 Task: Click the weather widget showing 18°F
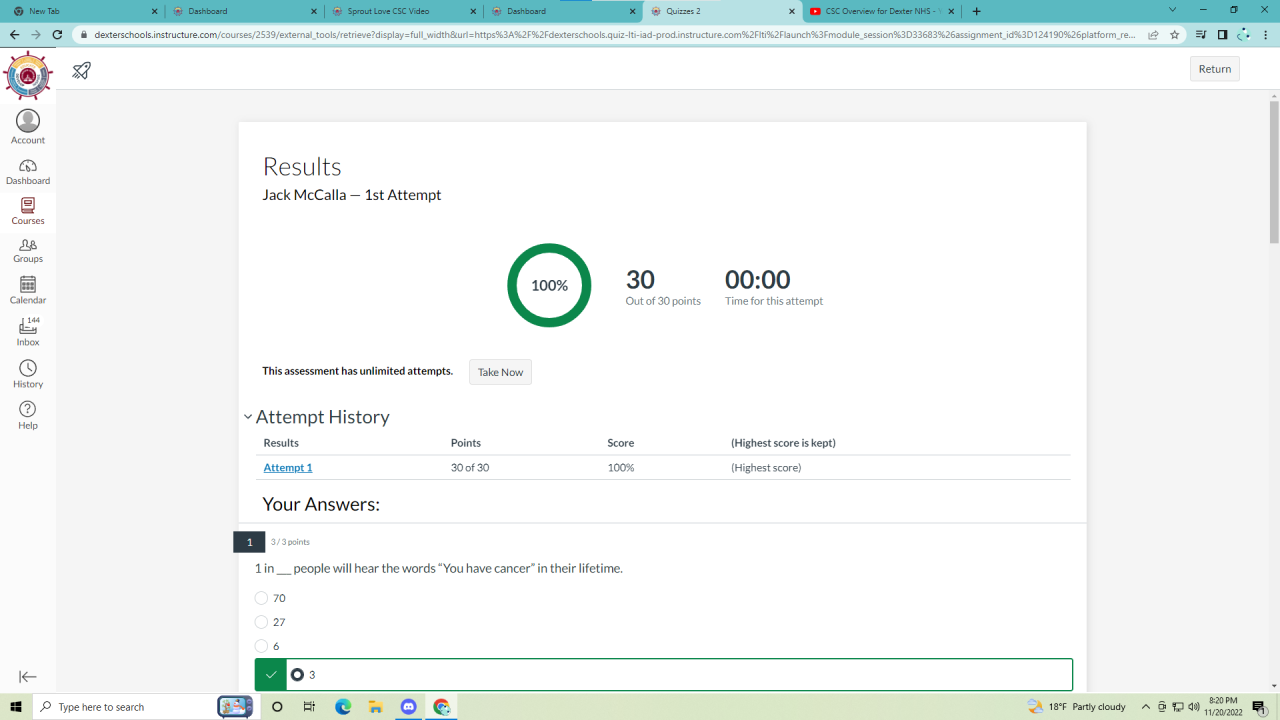[1077, 707]
